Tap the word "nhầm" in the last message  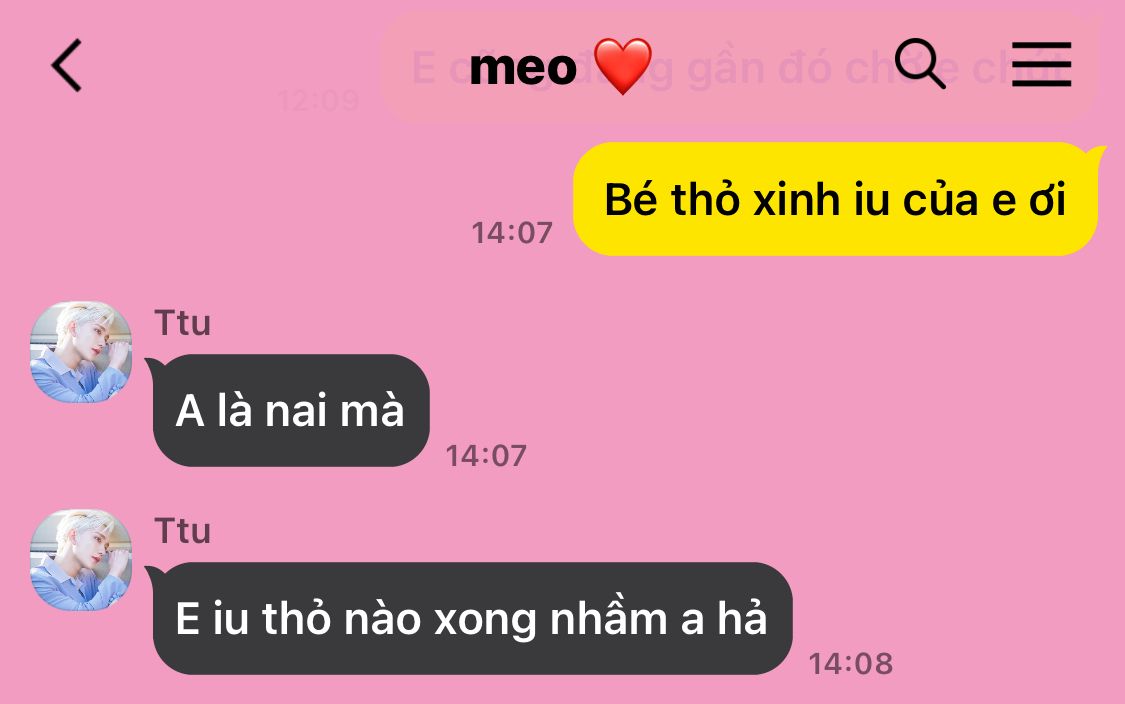[609, 619]
